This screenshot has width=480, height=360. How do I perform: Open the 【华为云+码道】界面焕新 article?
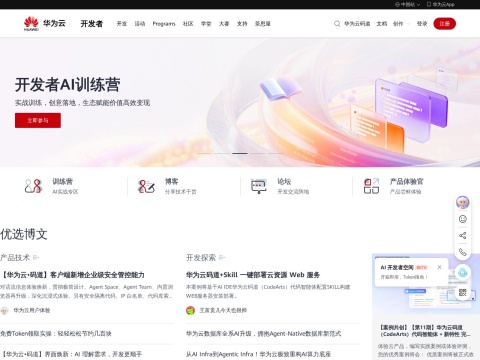(71, 354)
